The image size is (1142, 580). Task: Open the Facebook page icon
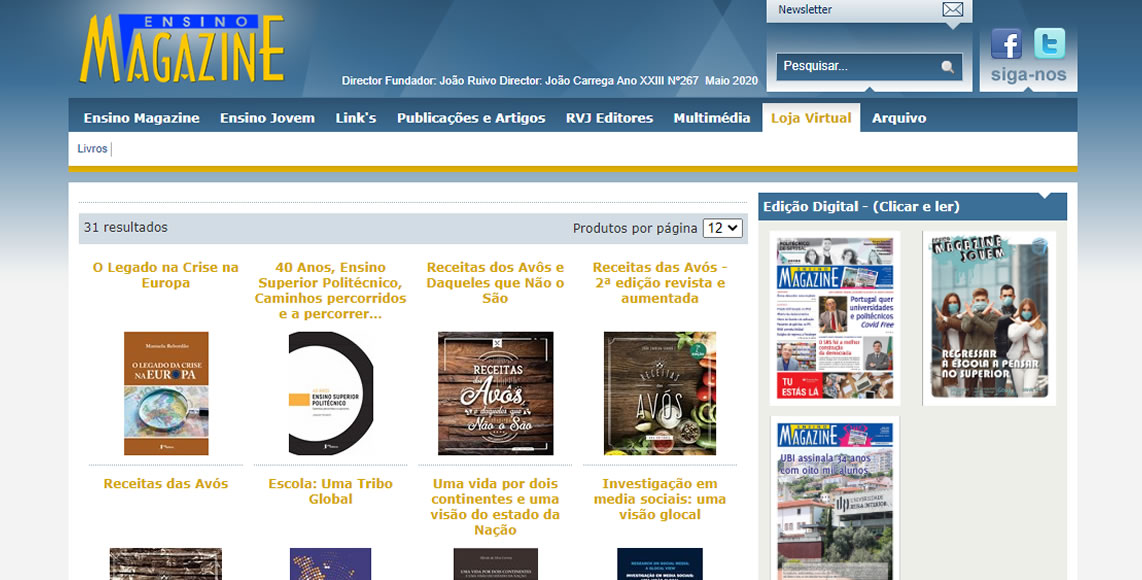point(1006,44)
